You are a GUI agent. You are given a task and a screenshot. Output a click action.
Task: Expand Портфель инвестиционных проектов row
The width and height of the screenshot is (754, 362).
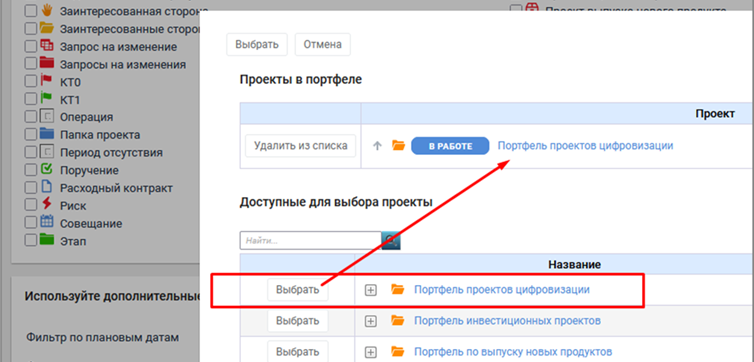coord(370,321)
